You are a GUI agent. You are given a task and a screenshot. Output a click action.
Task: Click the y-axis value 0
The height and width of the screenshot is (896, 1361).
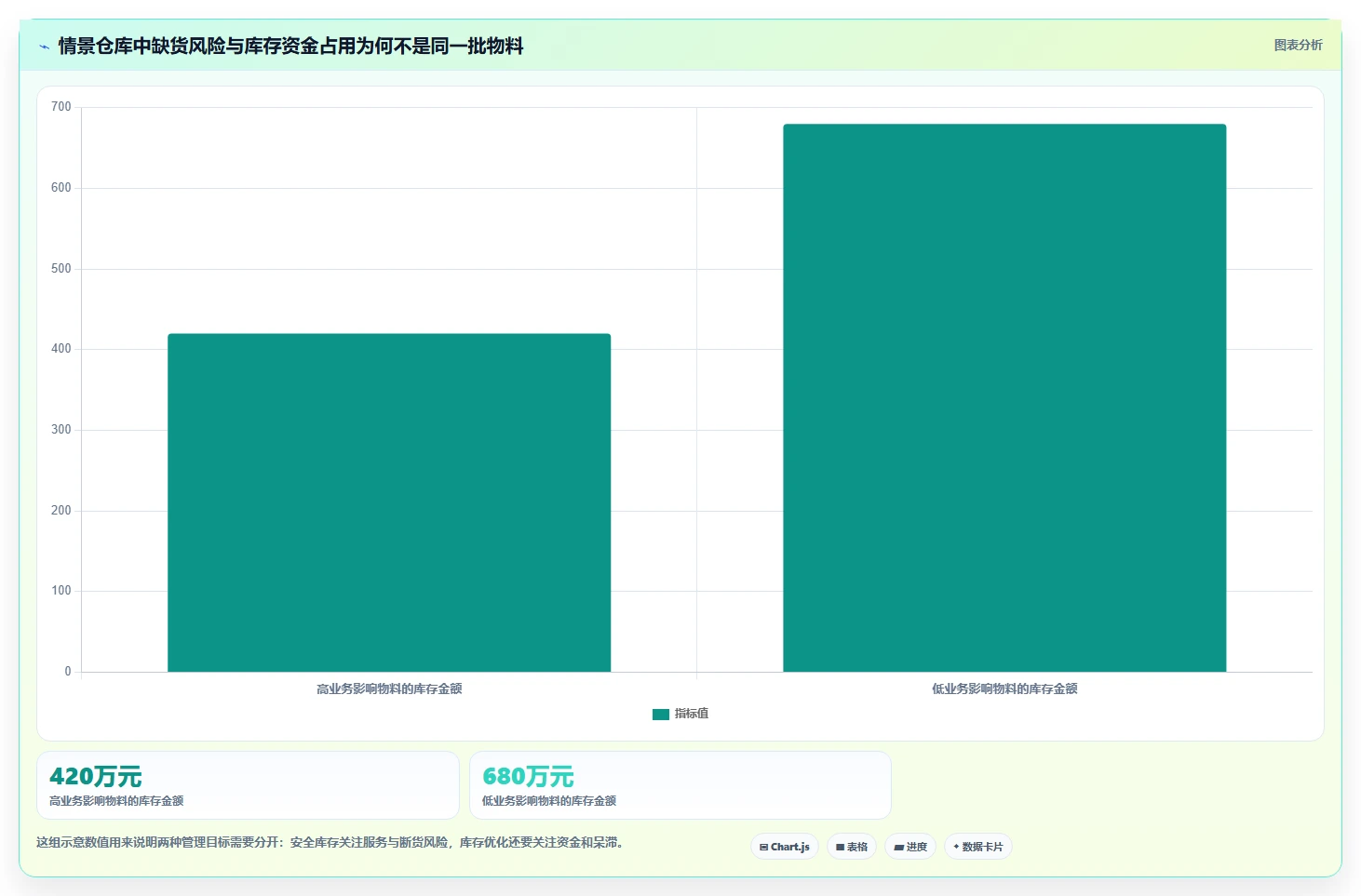click(x=67, y=672)
